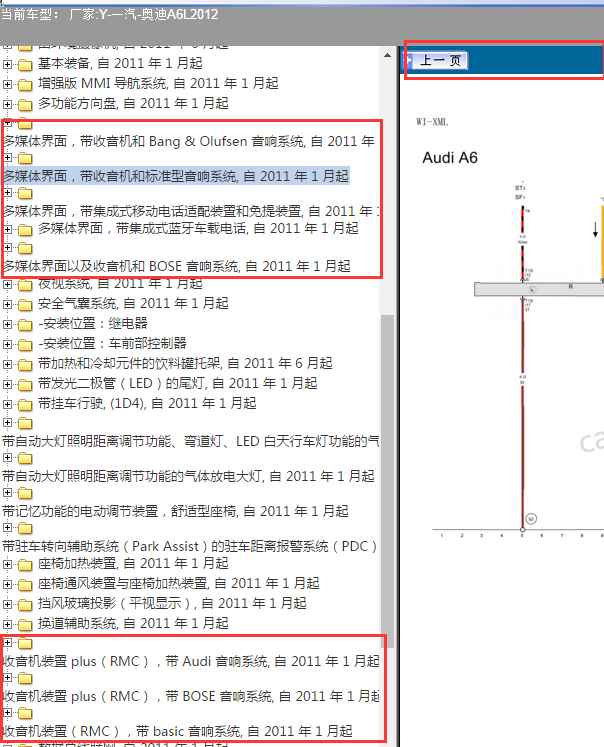Viewport: 604px width, 747px height.
Task: Select 收音机装置（RMC），带 basic 音响系统
Action: point(178,731)
